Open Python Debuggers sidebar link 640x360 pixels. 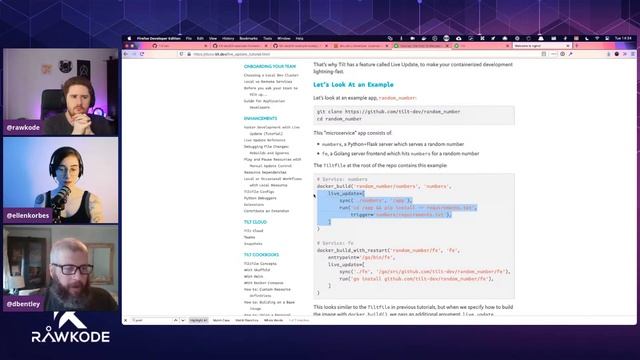pyautogui.click(x=260, y=198)
